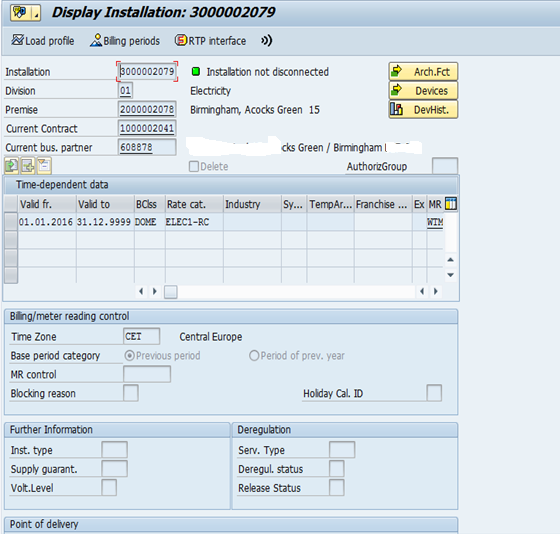Follow the Premise number 200002078 link
The image size is (560, 534).
[147, 109]
